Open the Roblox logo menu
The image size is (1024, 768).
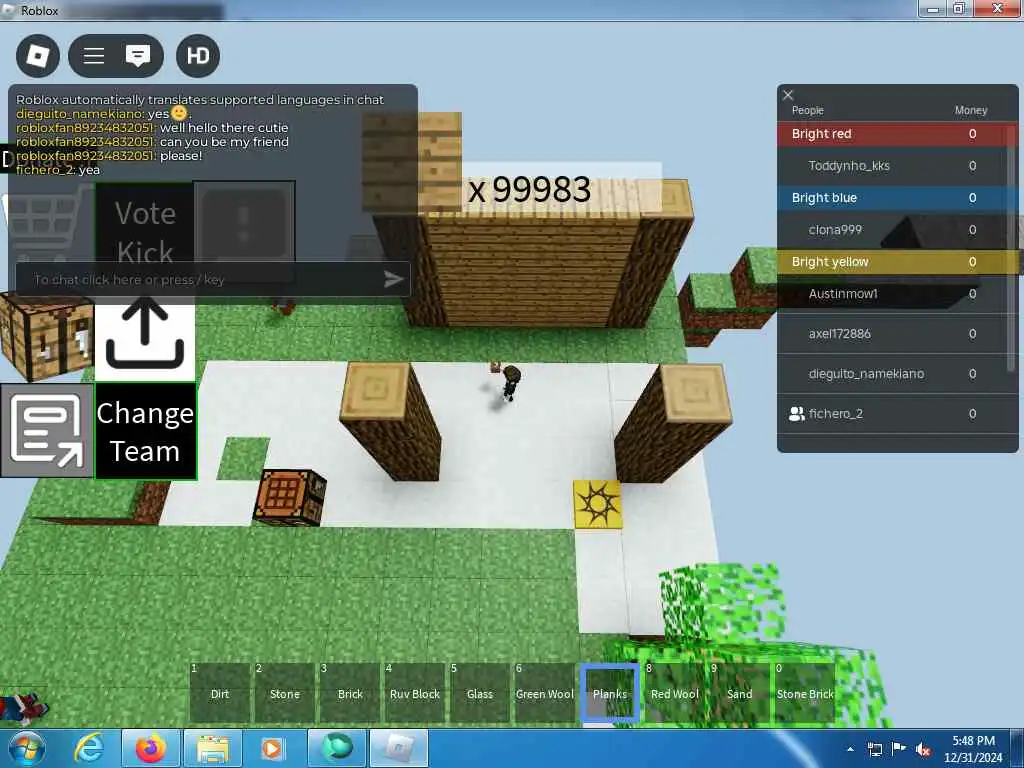pos(38,56)
